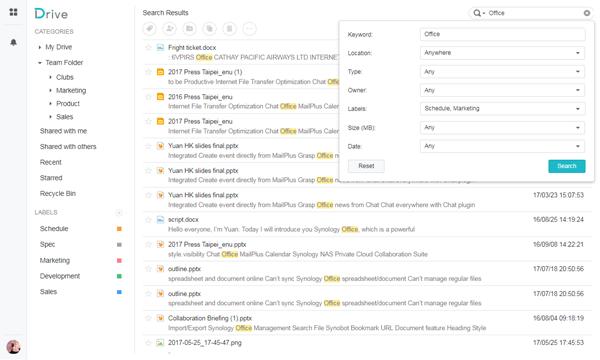This screenshot has height=360, width=600.
Task: Collapse the Team Folder tree node
Action: 39,62
